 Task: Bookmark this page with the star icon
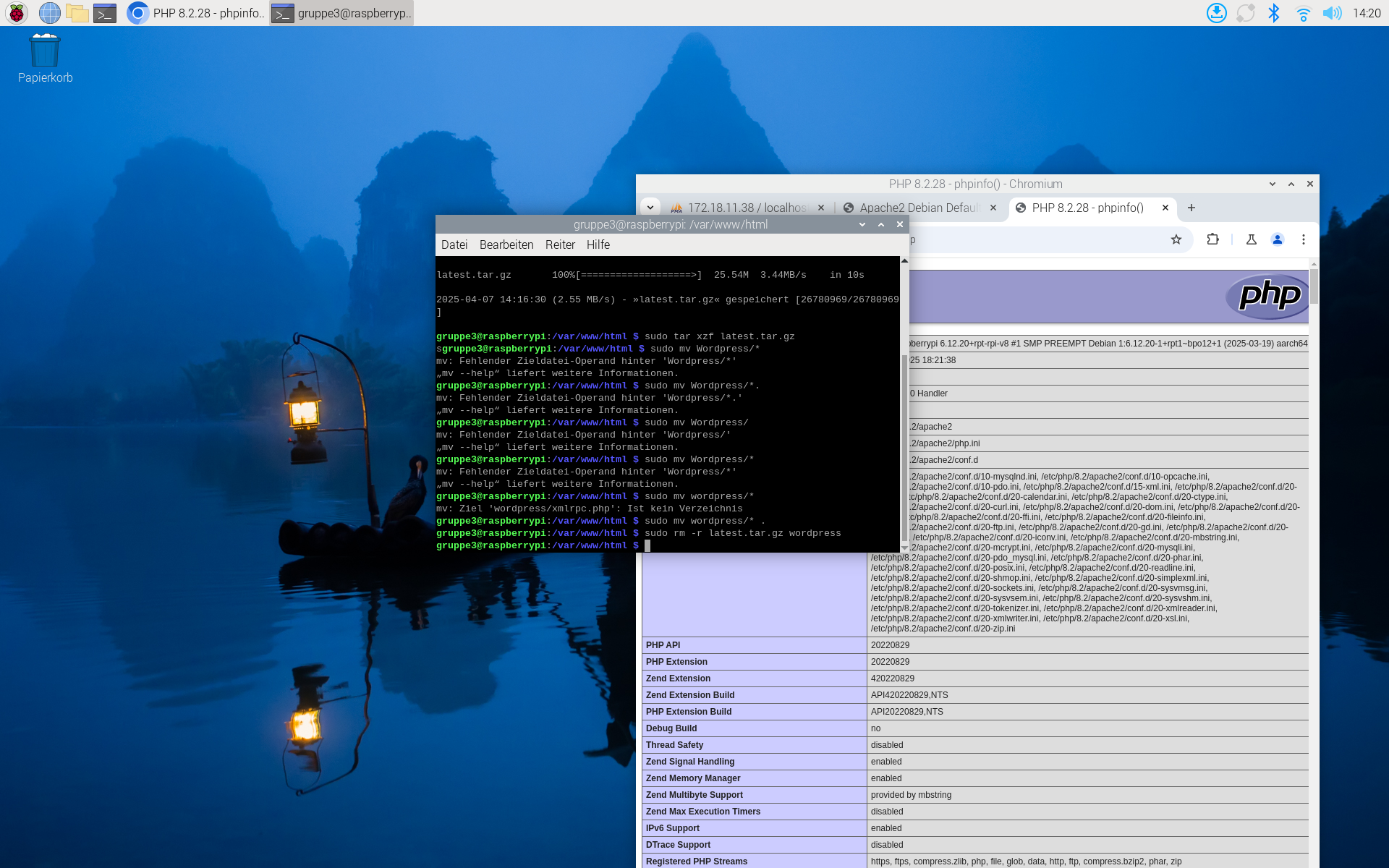tap(1176, 239)
